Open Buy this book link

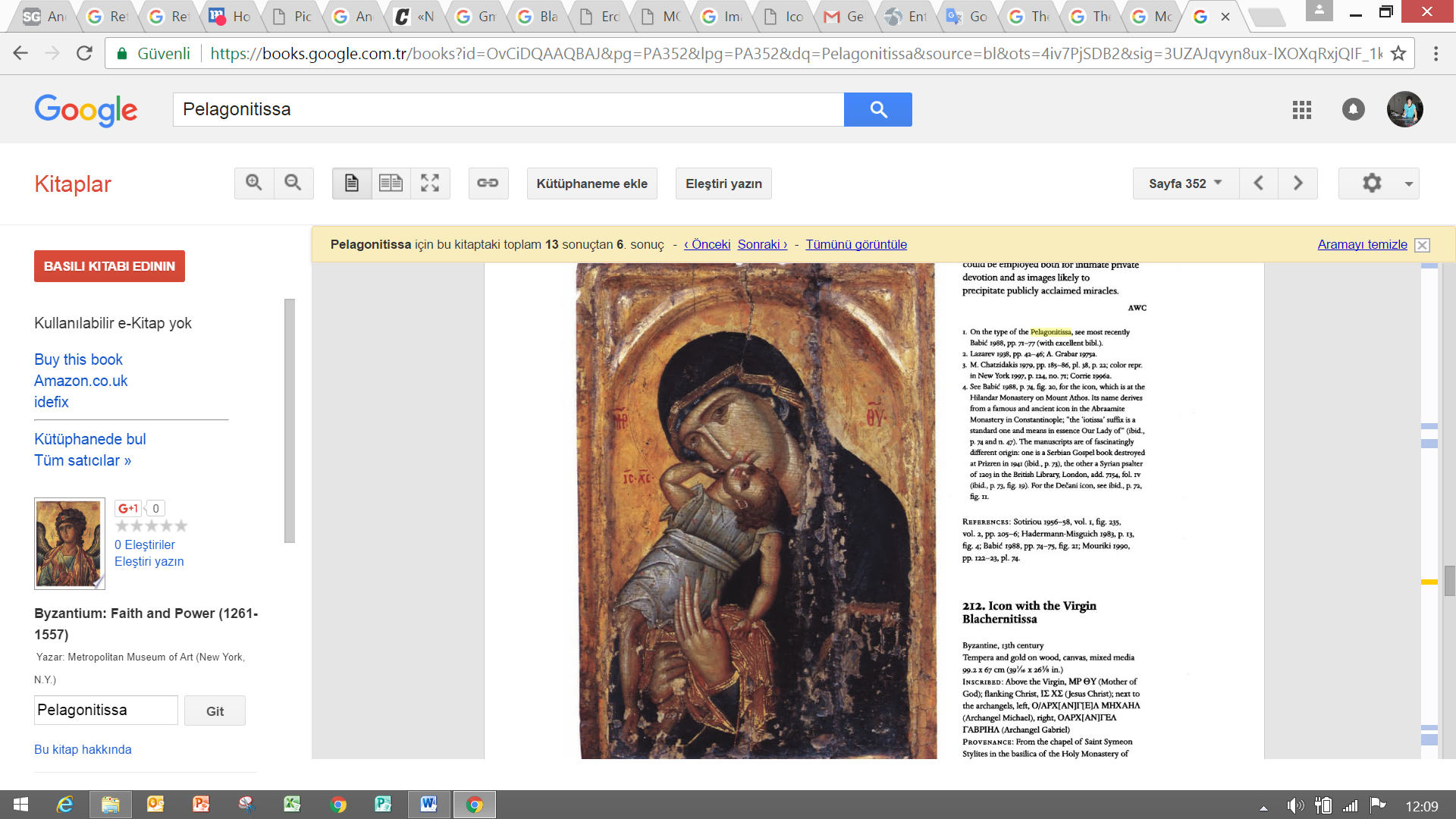pos(78,359)
